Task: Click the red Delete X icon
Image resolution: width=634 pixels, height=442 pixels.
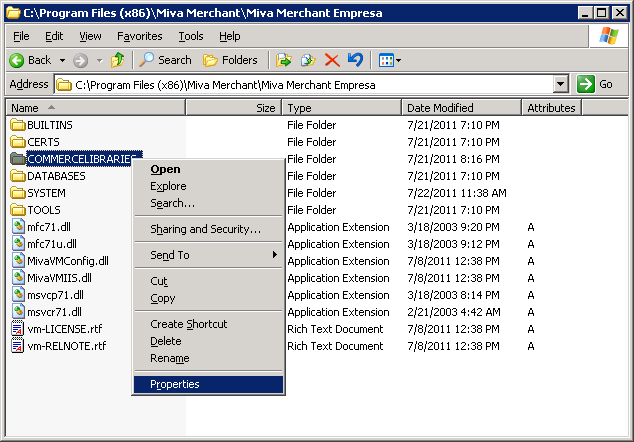Action: click(x=332, y=60)
